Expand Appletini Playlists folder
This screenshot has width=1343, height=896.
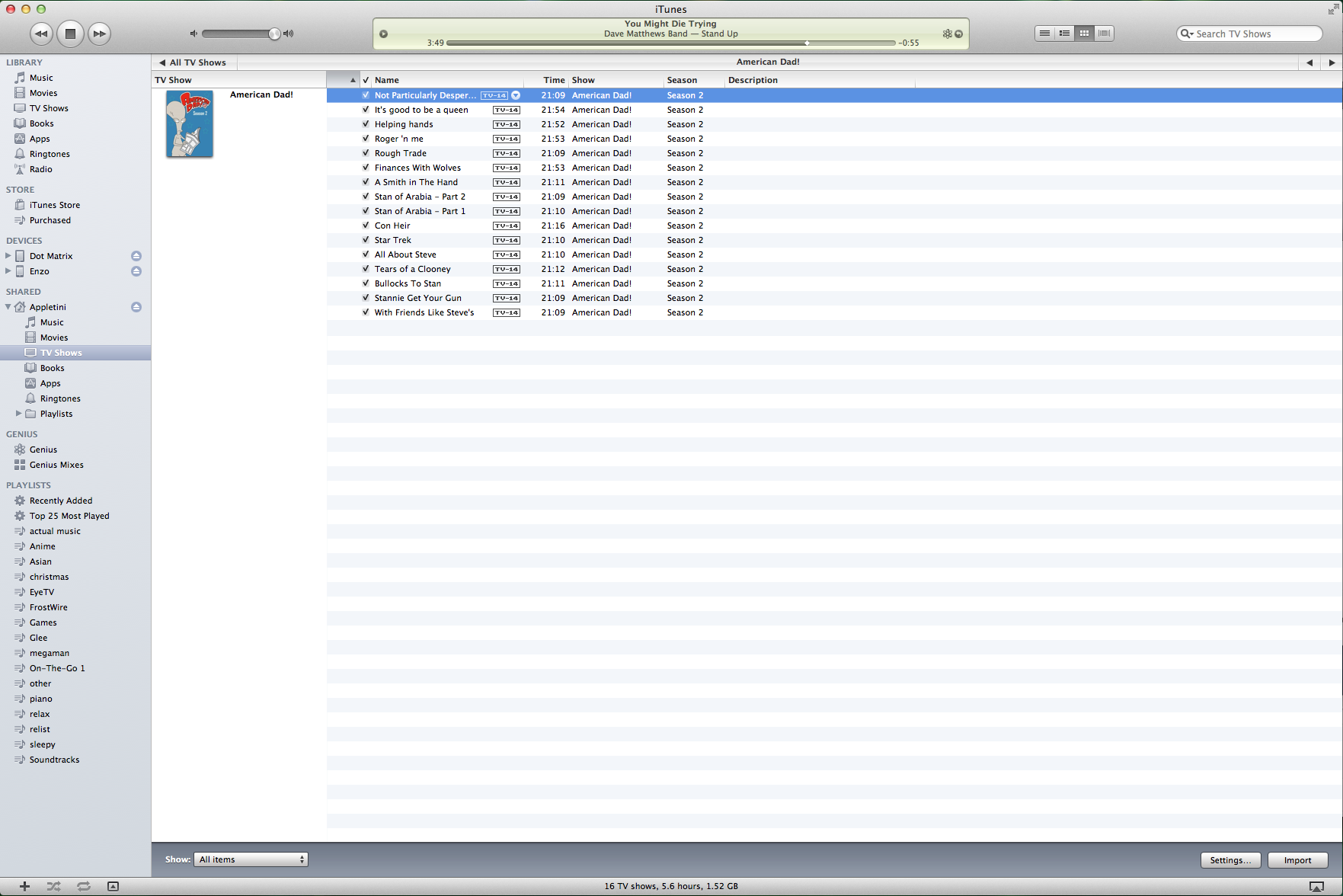click(x=18, y=414)
